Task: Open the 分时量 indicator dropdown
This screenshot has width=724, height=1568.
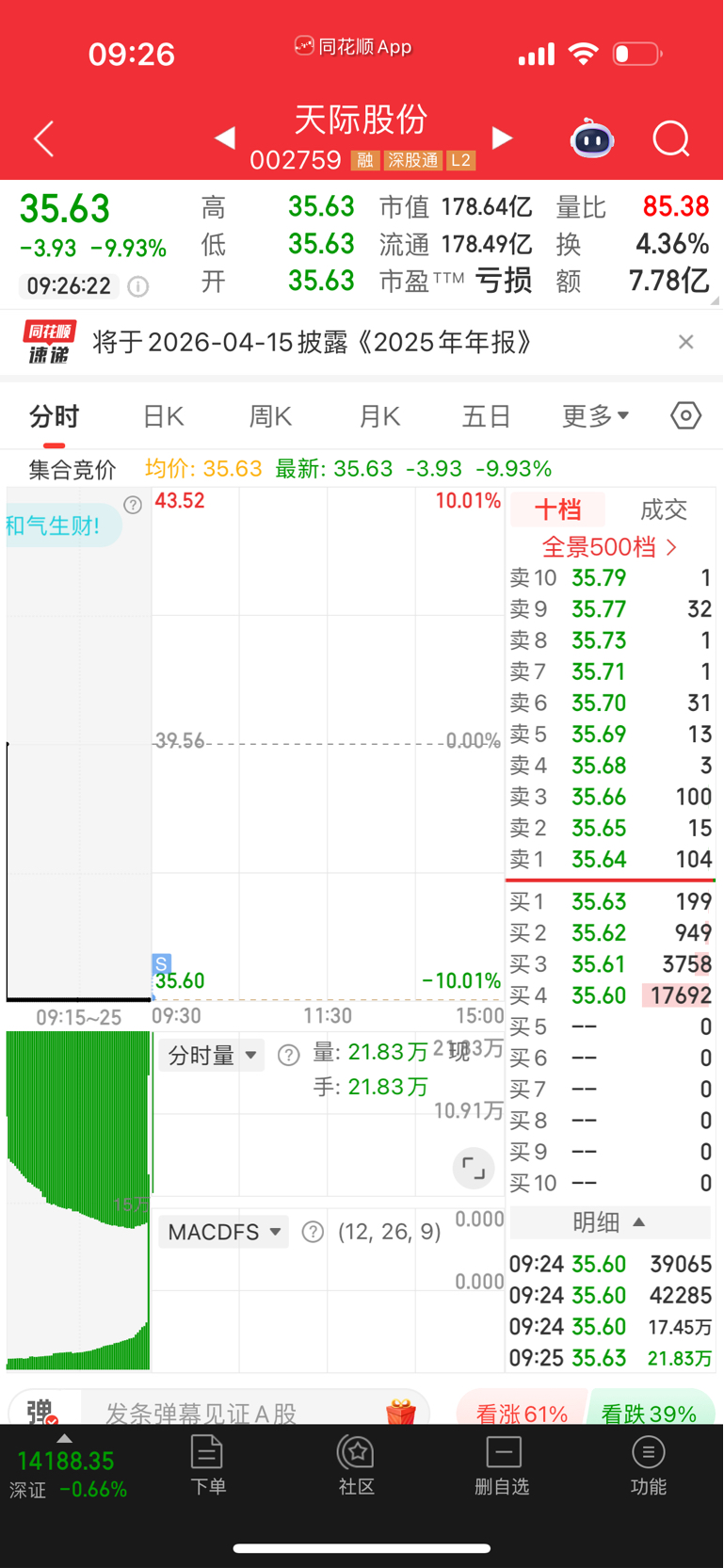Action: 212,1055
